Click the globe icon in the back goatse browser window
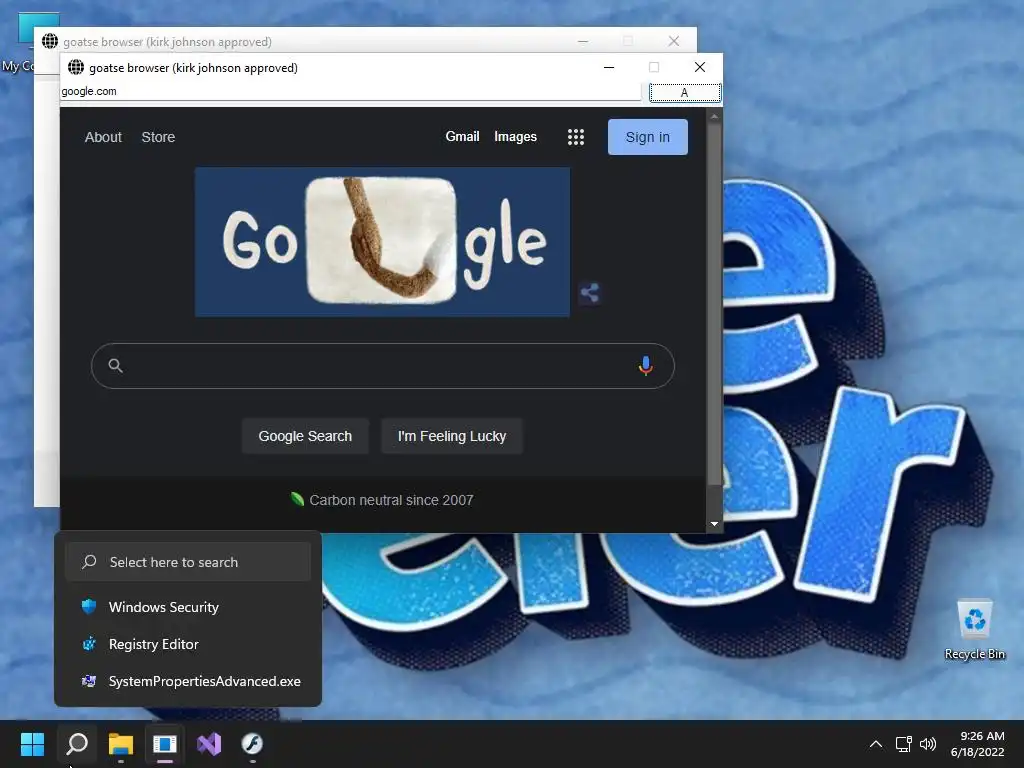The height and width of the screenshot is (768, 1024). click(50, 41)
